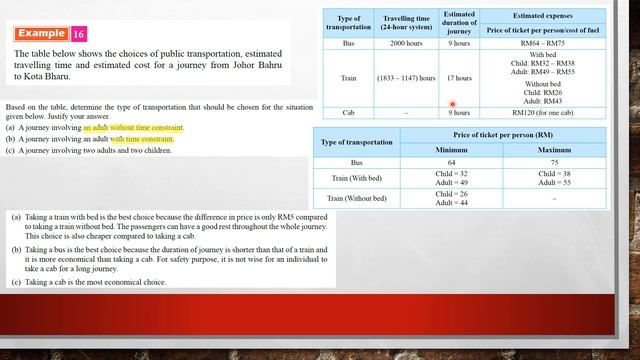Click "Child: RM32 – RM38" in upper table

pos(542,63)
